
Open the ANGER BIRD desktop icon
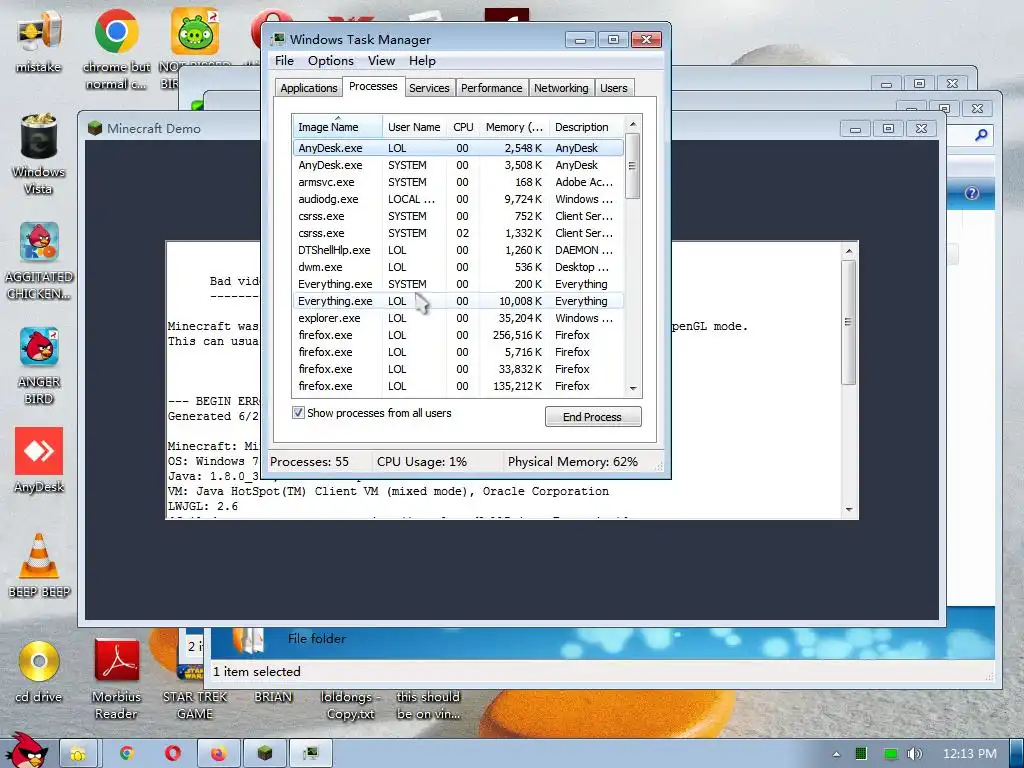[39, 365]
